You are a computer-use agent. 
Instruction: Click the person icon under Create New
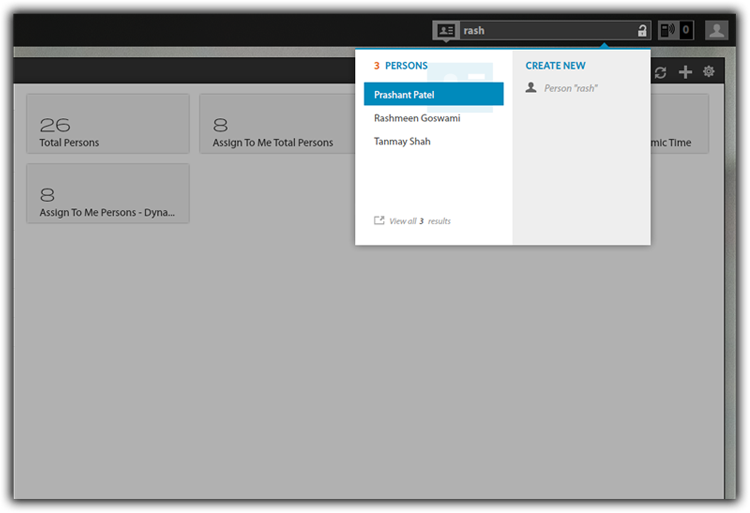coord(531,87)
